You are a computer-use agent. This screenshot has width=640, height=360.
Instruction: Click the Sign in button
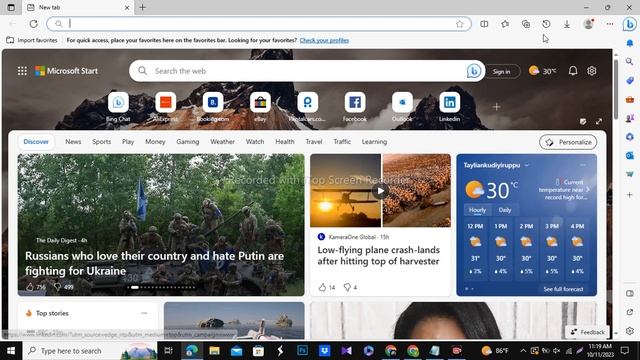(x=502, y=71)
